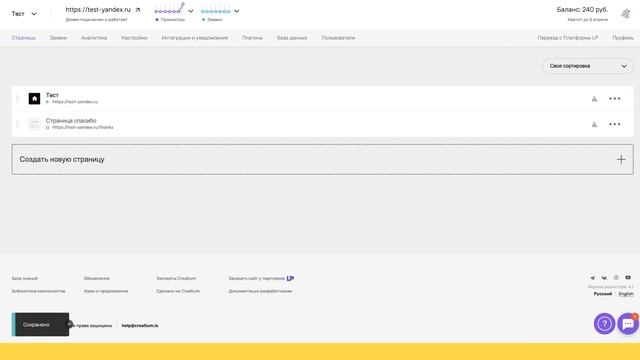Screen dimensions: 640x360
Task: Open the Идеи и предложения footer link
Action: [106, 291]
